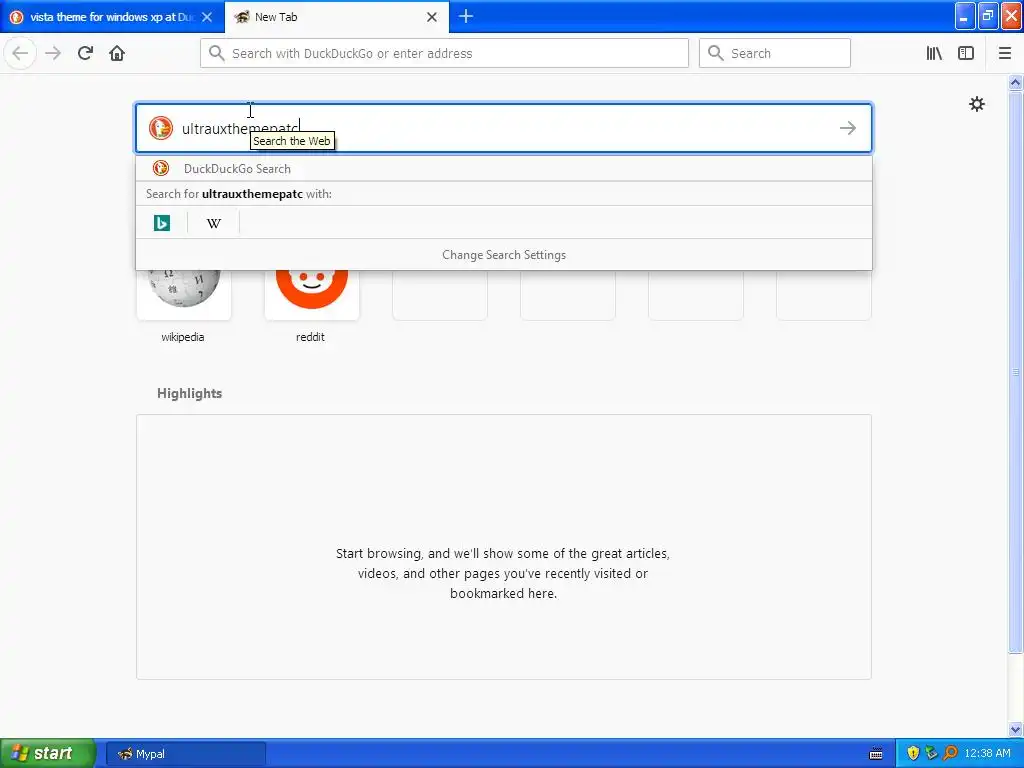
Task: Click the toolbar Search box
Action: [x=775, y=53]
